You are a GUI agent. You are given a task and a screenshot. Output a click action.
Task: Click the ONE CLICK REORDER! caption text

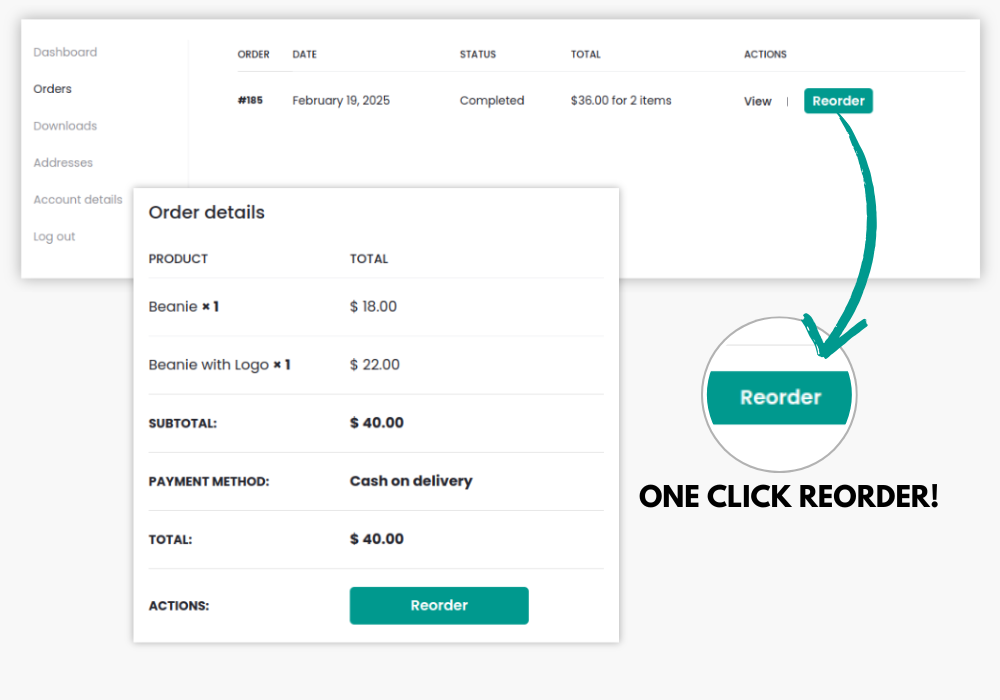coord(788,497)
